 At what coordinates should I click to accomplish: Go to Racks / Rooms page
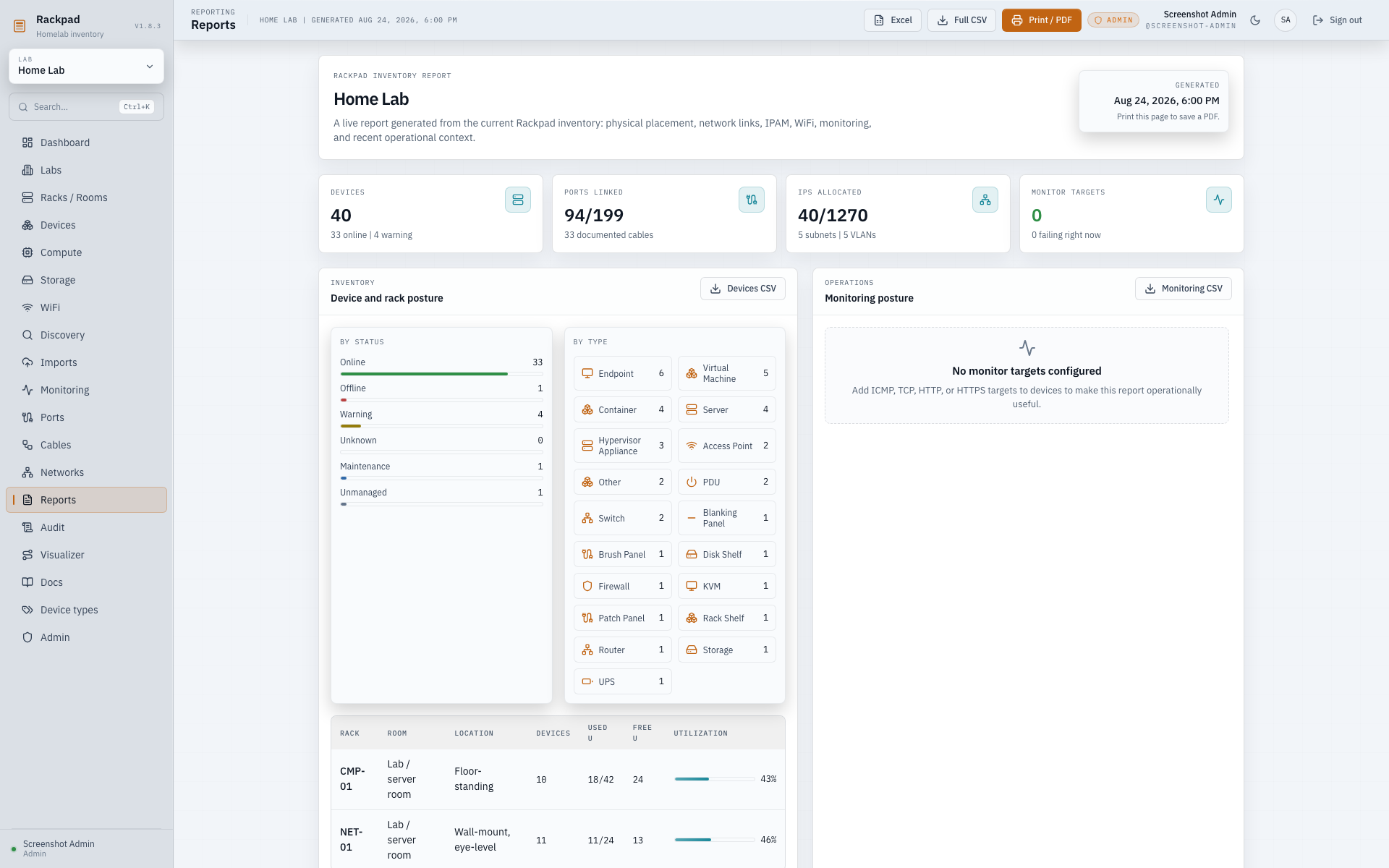[x=86, y=197]
